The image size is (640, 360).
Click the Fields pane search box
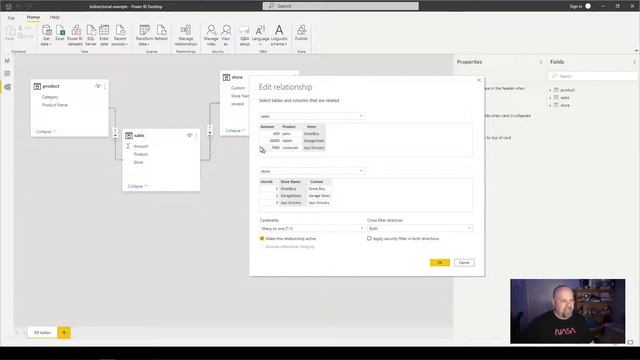tap(592, 76)
